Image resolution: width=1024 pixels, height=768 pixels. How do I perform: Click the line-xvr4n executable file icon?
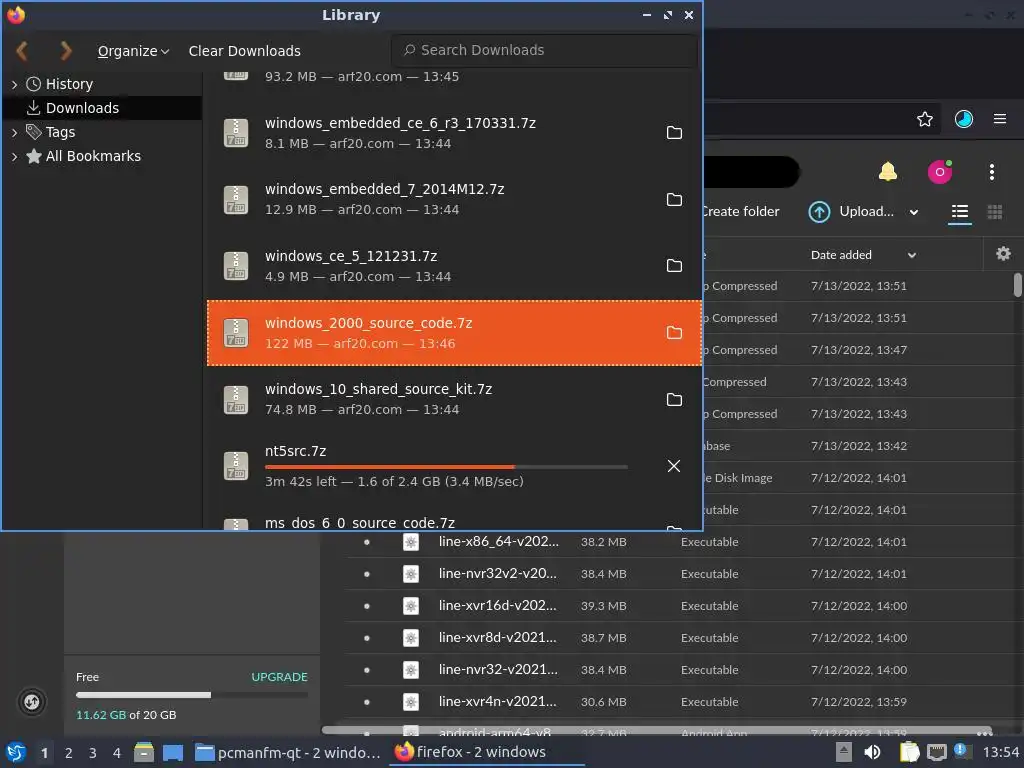(x=411, y=702)
